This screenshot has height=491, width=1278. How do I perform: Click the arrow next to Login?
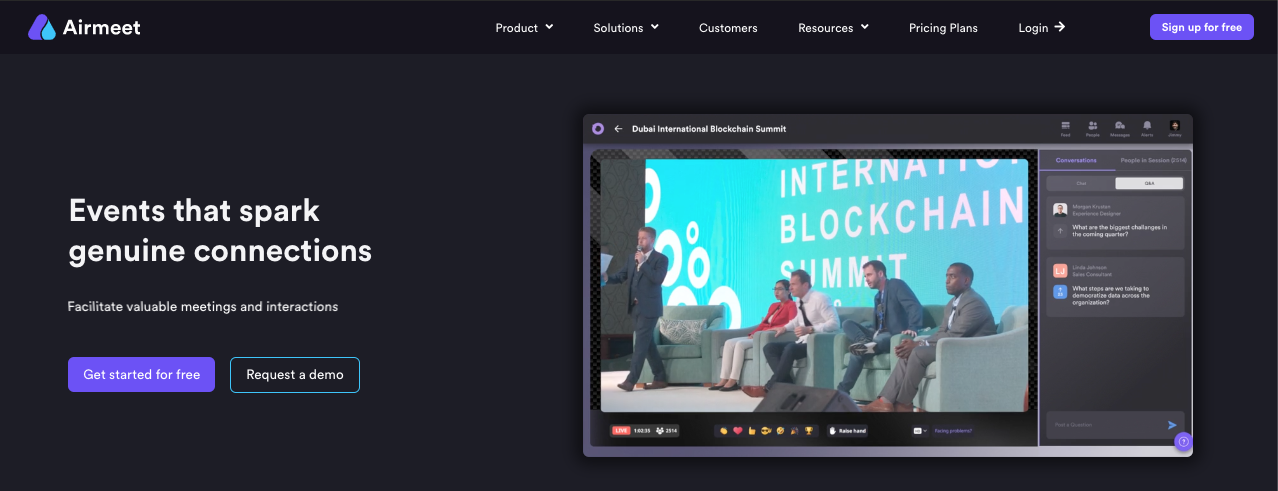[x=1059, y=27]
